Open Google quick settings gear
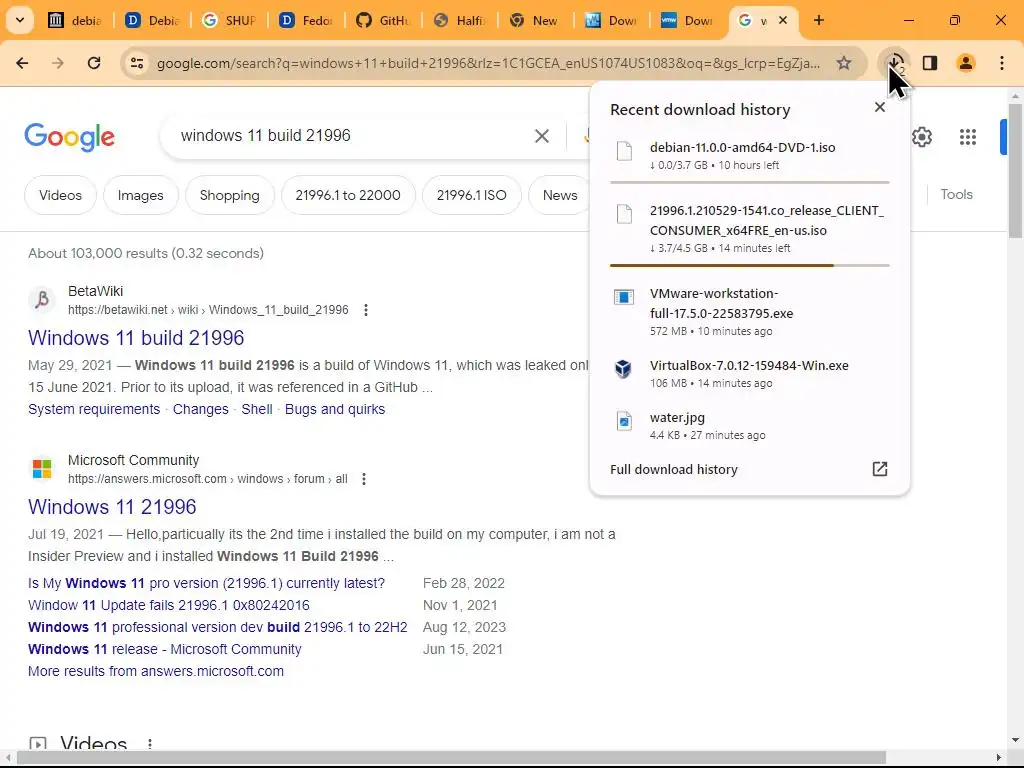 point(921,136)
